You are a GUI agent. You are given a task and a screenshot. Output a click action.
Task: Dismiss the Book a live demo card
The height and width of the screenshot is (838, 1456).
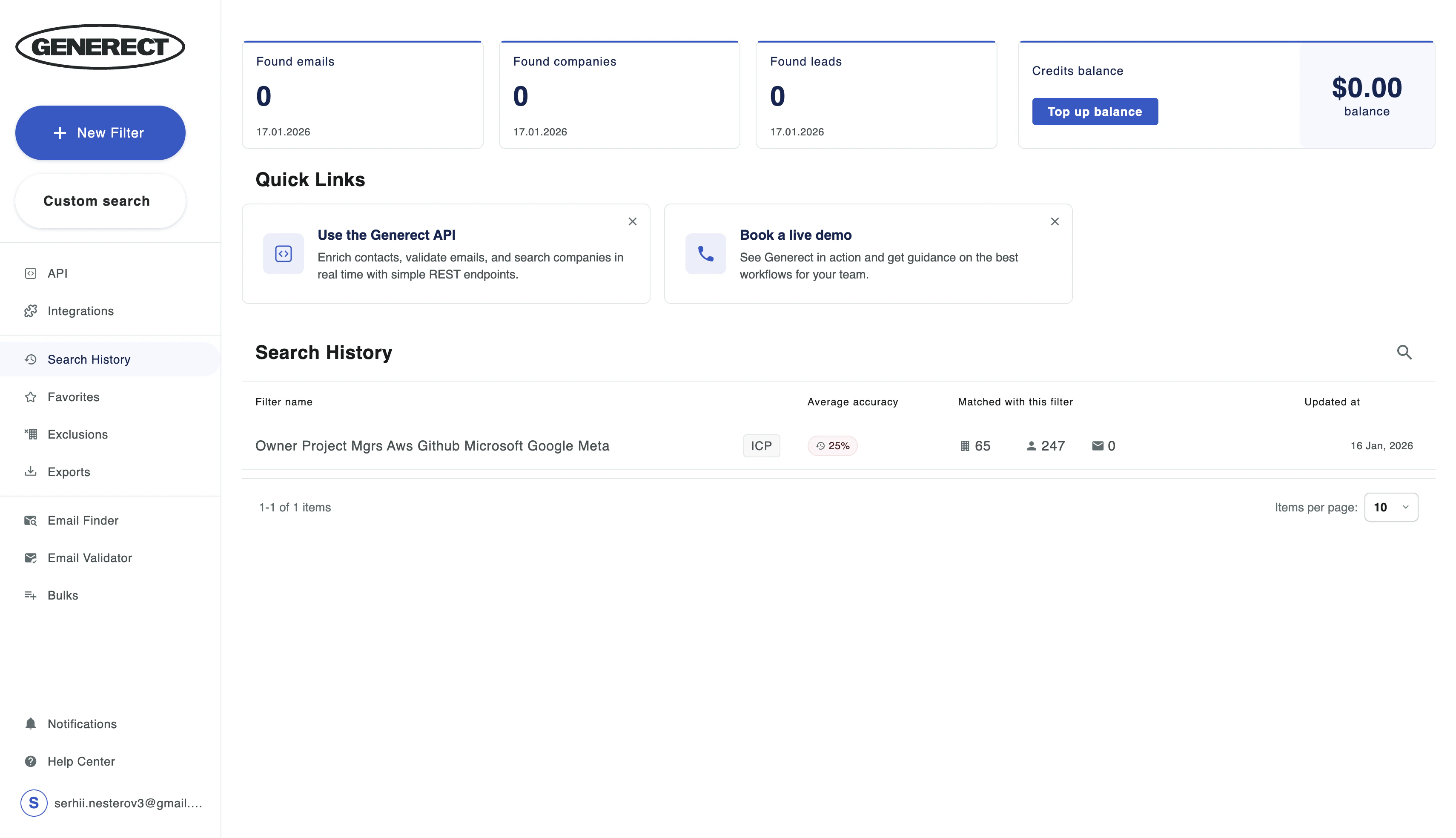point(1055,221)
